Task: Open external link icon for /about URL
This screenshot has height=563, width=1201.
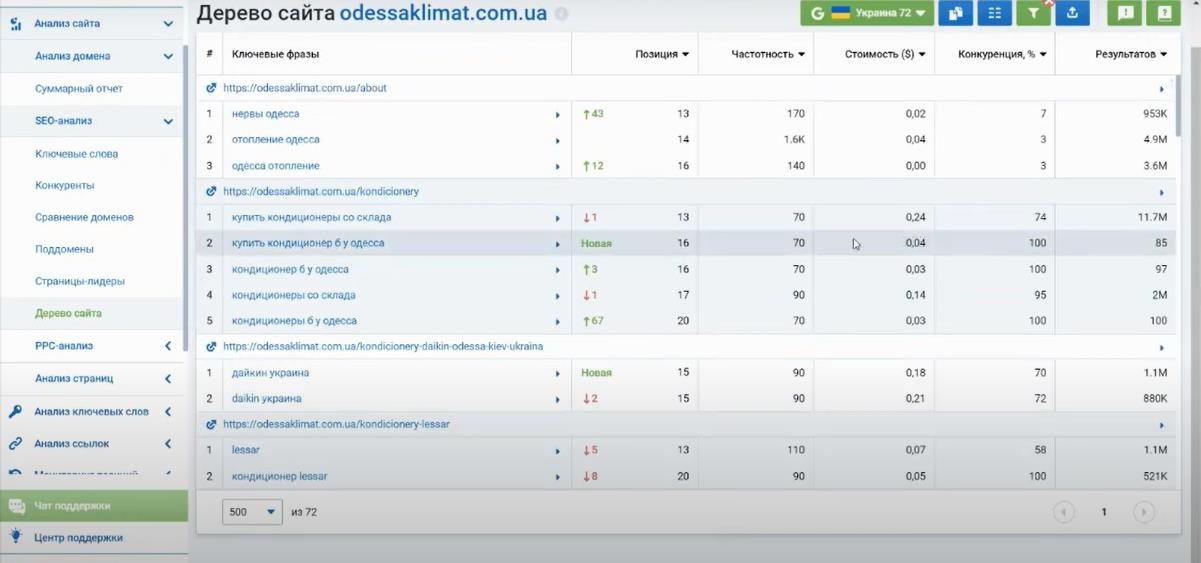Action: click(211, 88)
